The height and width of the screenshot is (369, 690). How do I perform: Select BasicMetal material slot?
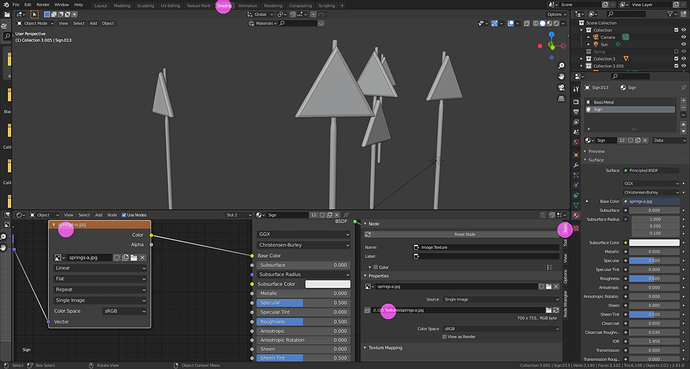630,102
